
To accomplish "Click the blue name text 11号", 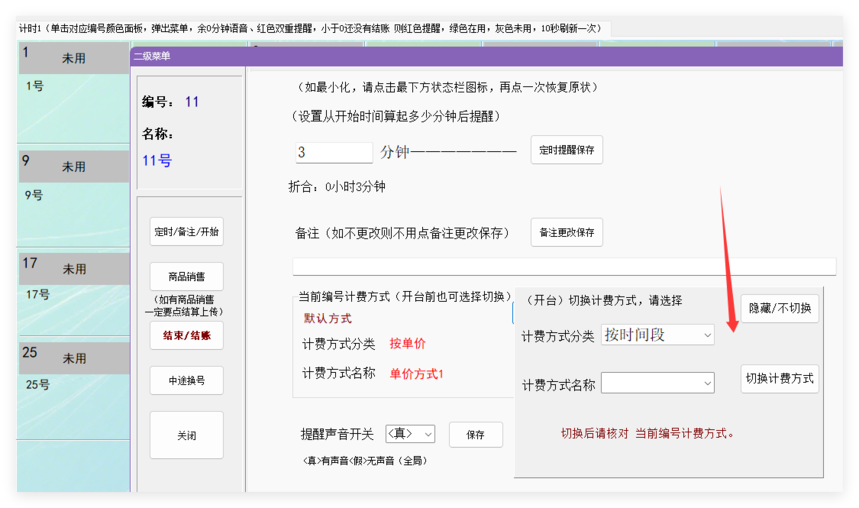I will point(157,161).
